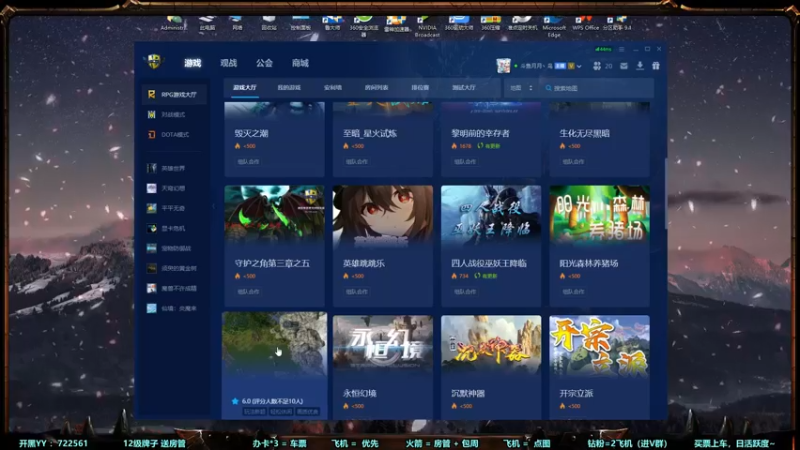The image size is (800, 450).
Task: Open the 生化无尽黑暗 map card
Action: tap(599, 138)
